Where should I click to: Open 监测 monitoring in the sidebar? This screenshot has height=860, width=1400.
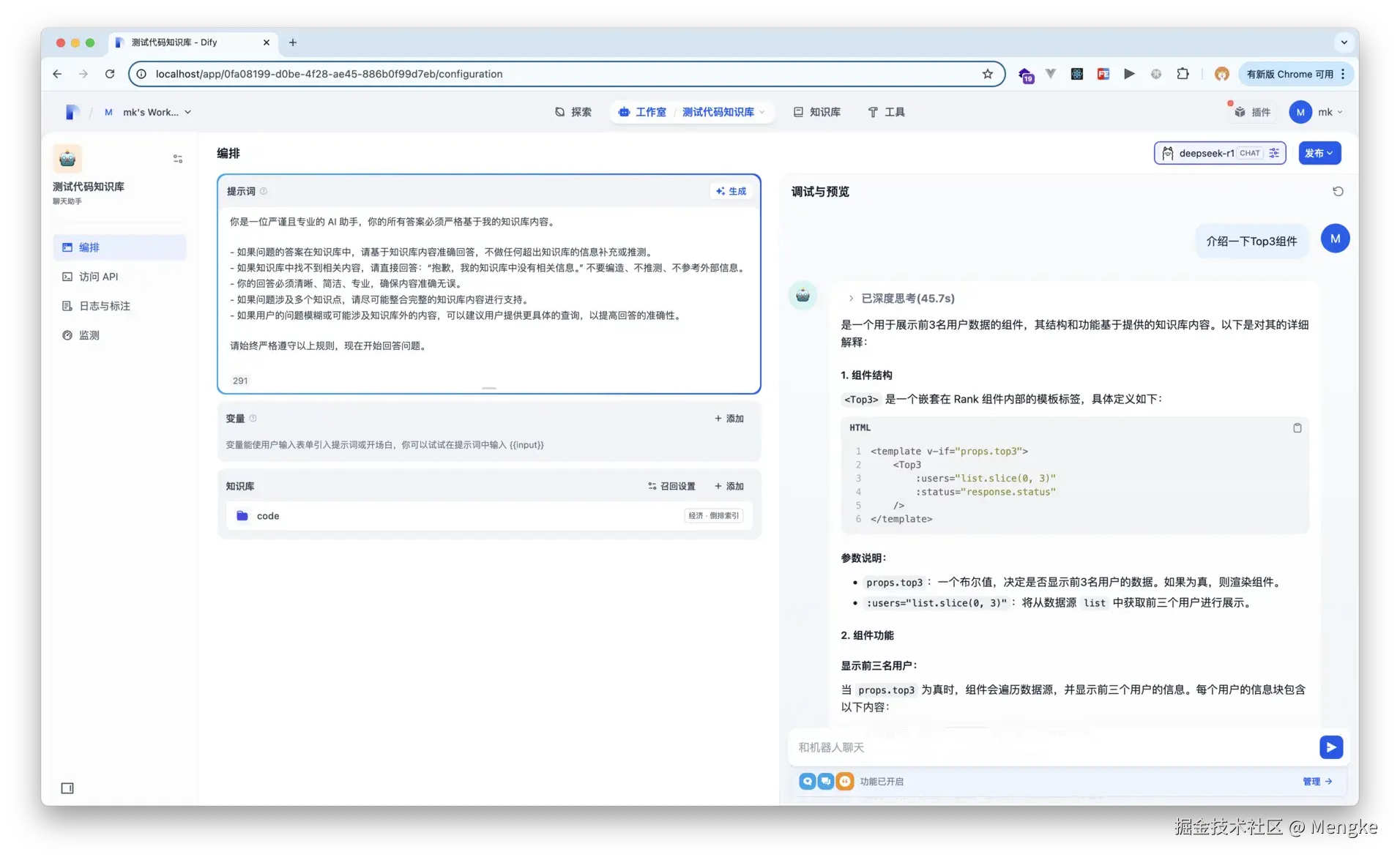pos(119,335)
